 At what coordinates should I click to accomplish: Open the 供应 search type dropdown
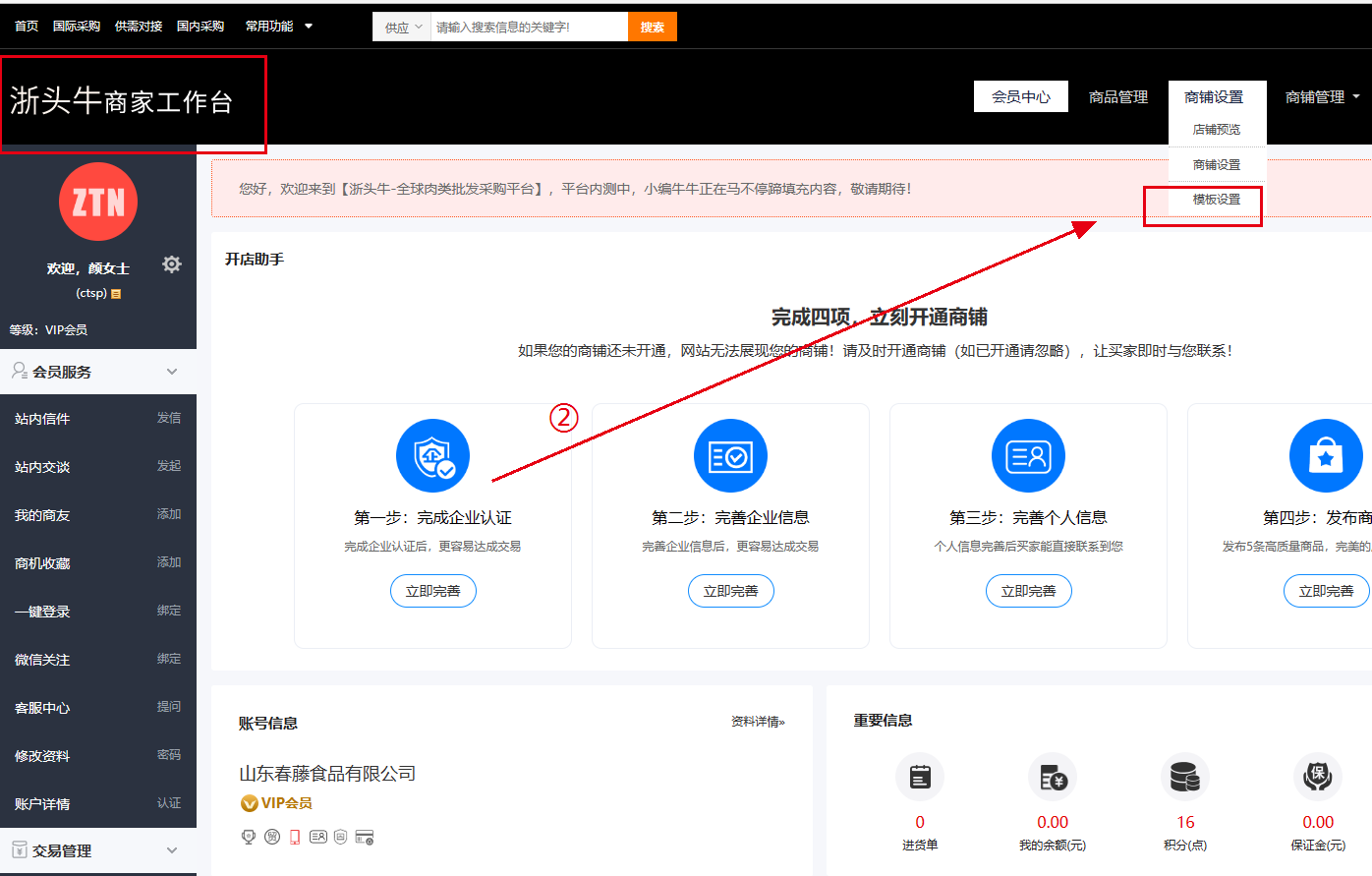click(x=402, y=28)
